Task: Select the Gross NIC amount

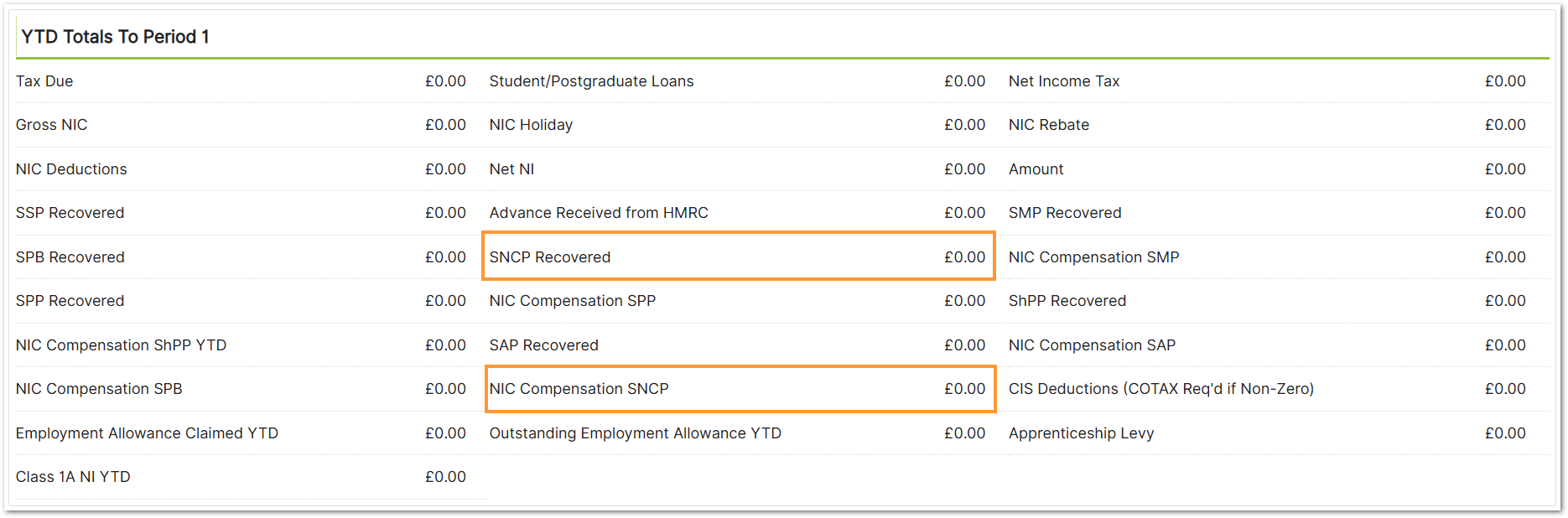Action: click(445, 125)
